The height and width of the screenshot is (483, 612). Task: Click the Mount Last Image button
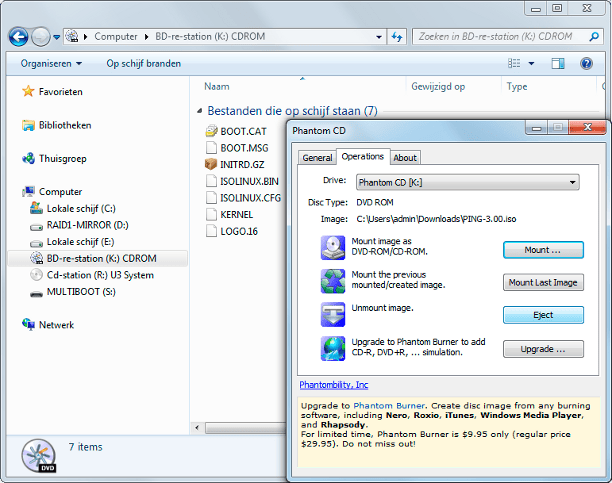click(543, 282)
